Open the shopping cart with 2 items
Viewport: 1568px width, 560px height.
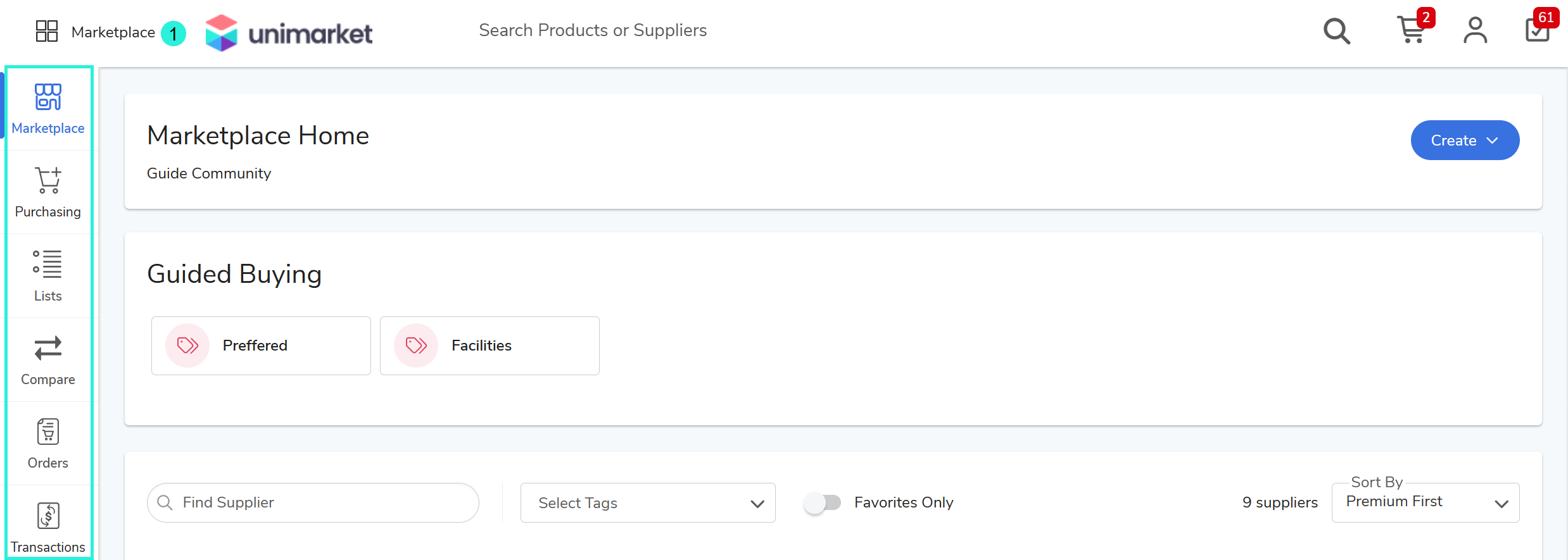tap(1413, 28)
